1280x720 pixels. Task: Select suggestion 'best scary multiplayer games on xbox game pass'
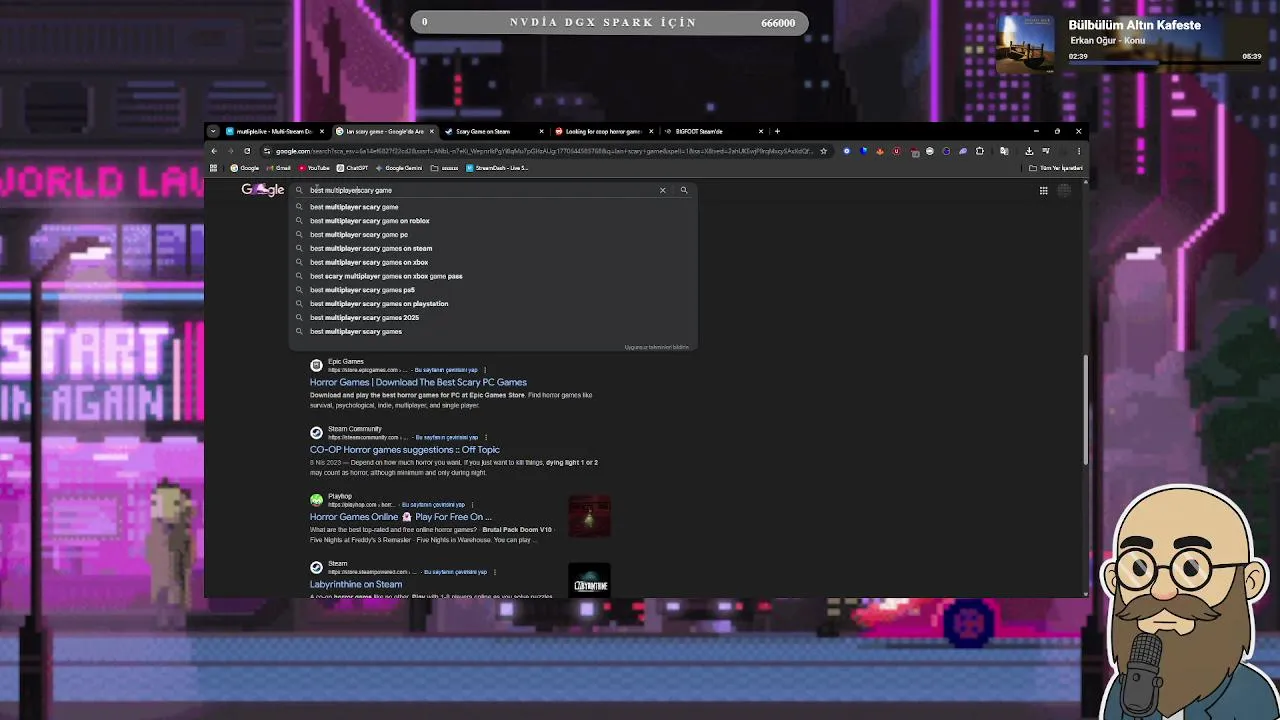tap(386, 276)
